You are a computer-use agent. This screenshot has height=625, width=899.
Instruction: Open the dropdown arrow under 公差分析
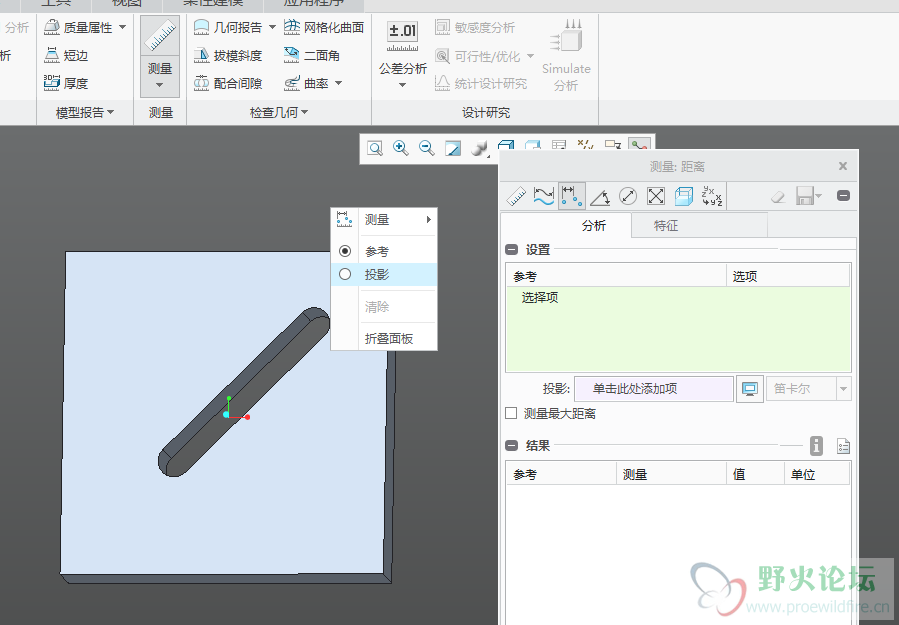402,85
